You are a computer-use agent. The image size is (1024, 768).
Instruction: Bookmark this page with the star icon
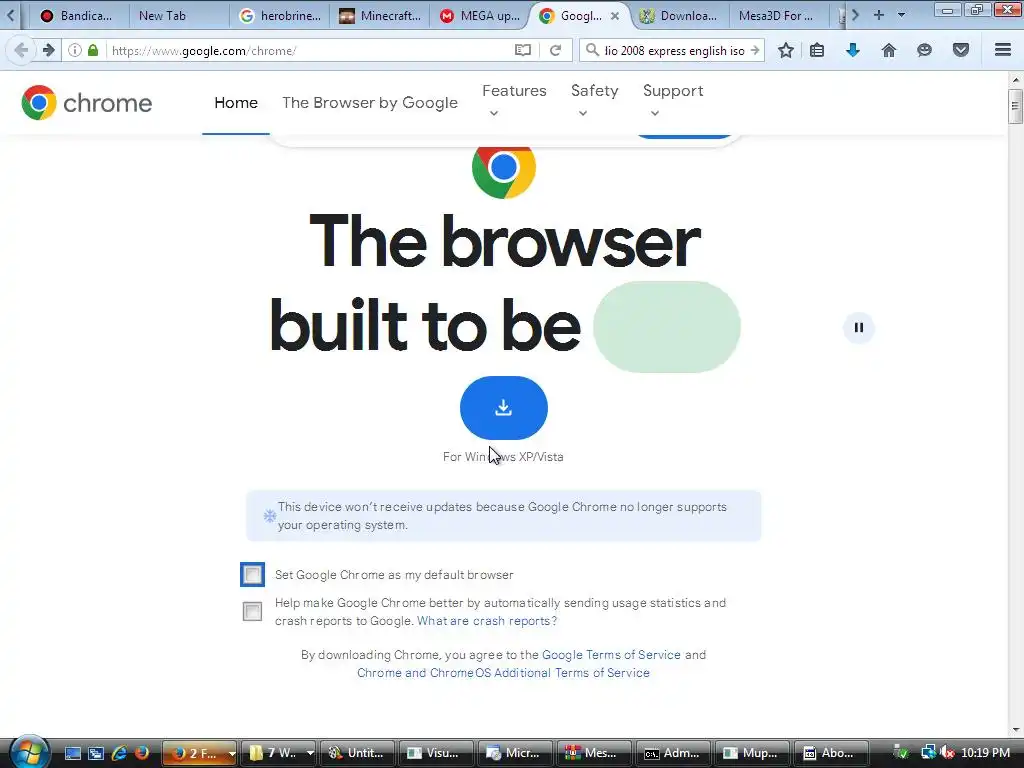click(x=786, y=50)
